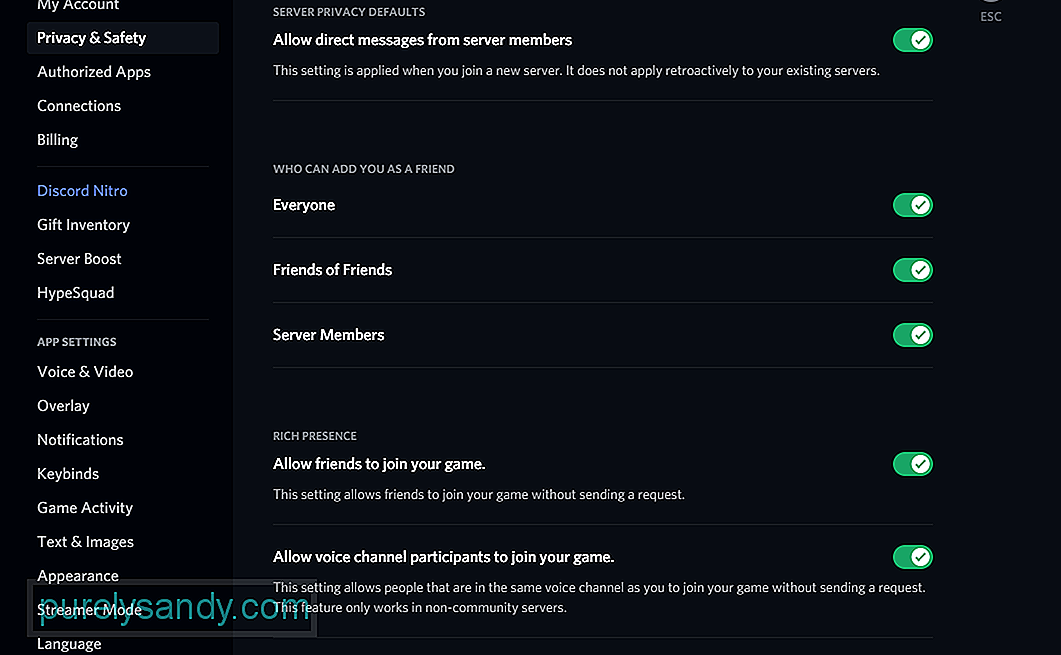Go to Connections settings

[79, 106]
